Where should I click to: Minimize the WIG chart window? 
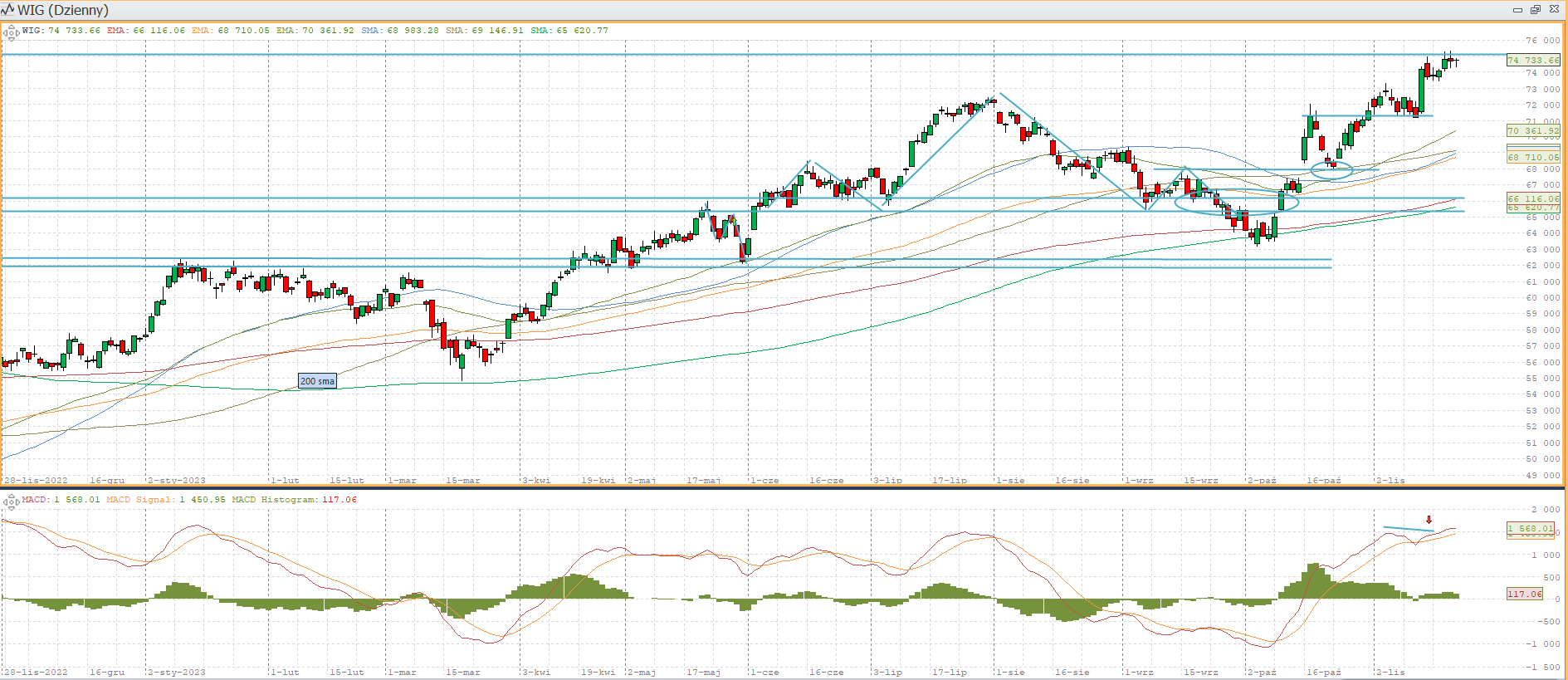[x=1517, y=10]
